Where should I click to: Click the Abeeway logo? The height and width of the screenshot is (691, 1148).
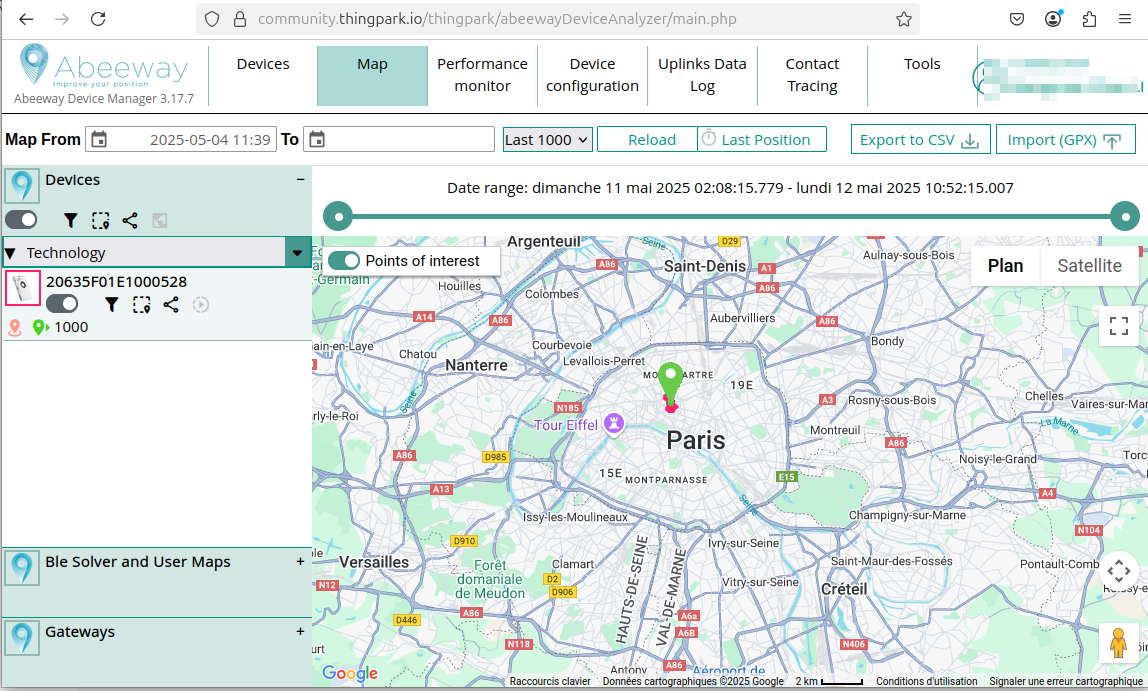pos(103,65)
